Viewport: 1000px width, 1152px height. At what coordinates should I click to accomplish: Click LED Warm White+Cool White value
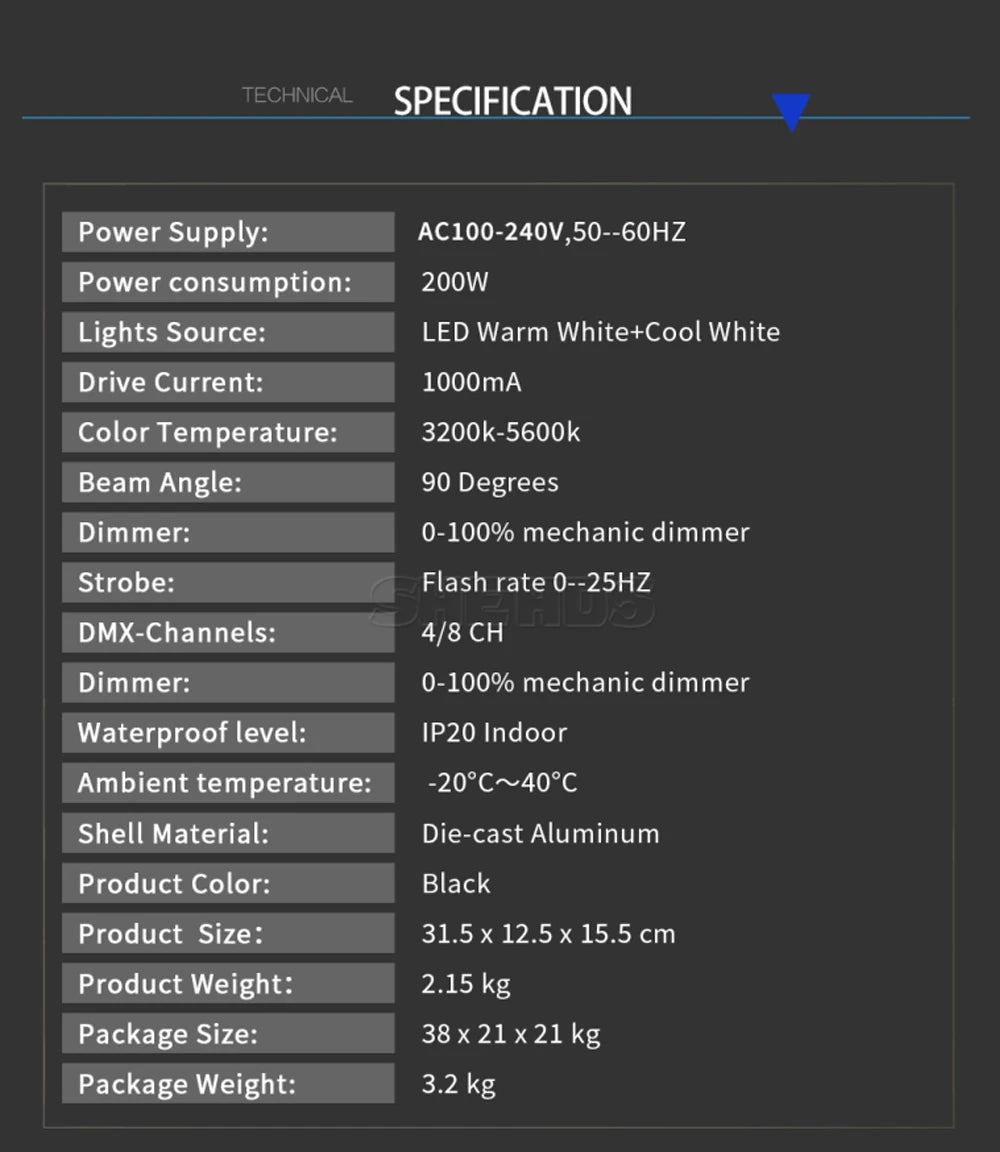click(x=600, y=332)
